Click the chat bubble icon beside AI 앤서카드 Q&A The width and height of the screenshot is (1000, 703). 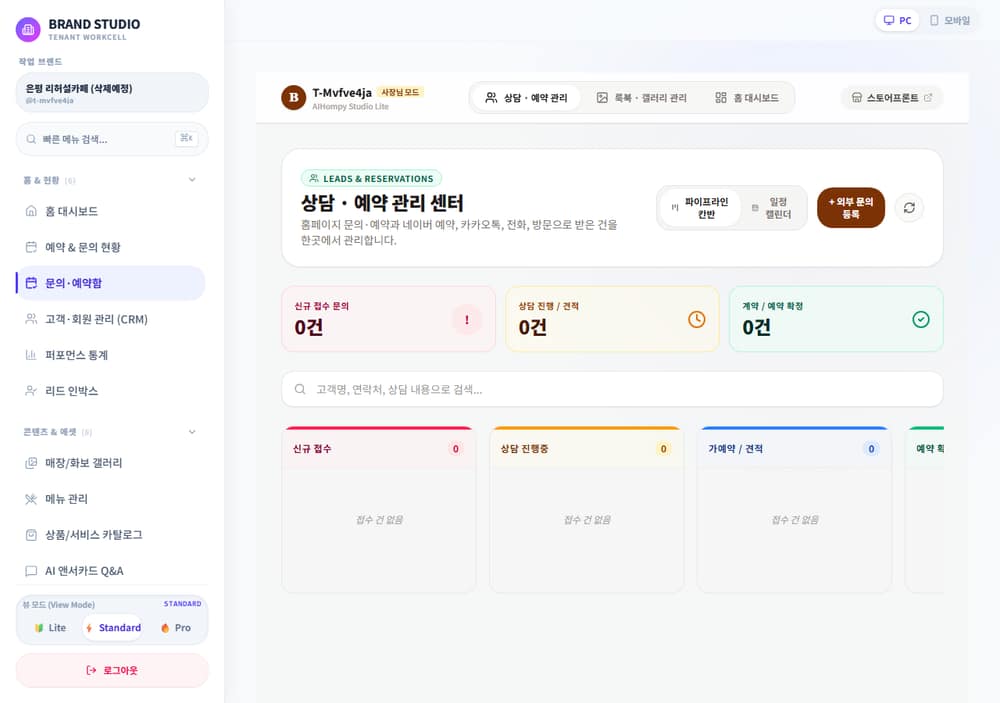[x=31, y=571]
